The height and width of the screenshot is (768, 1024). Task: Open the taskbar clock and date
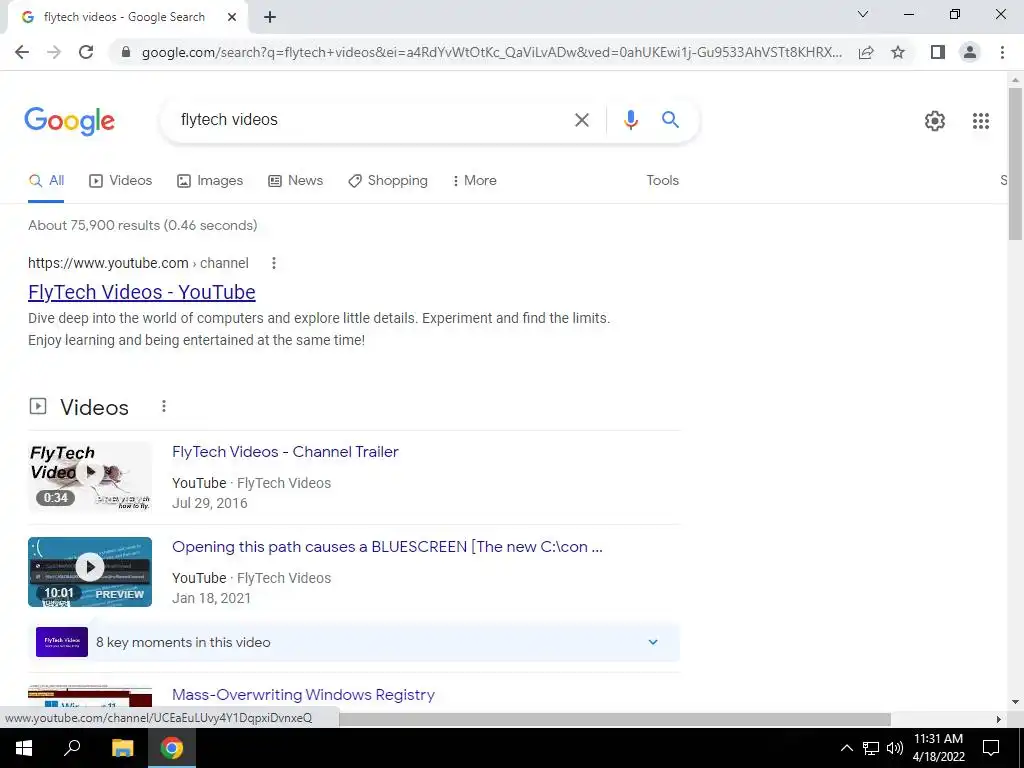(x=938, y=748)
